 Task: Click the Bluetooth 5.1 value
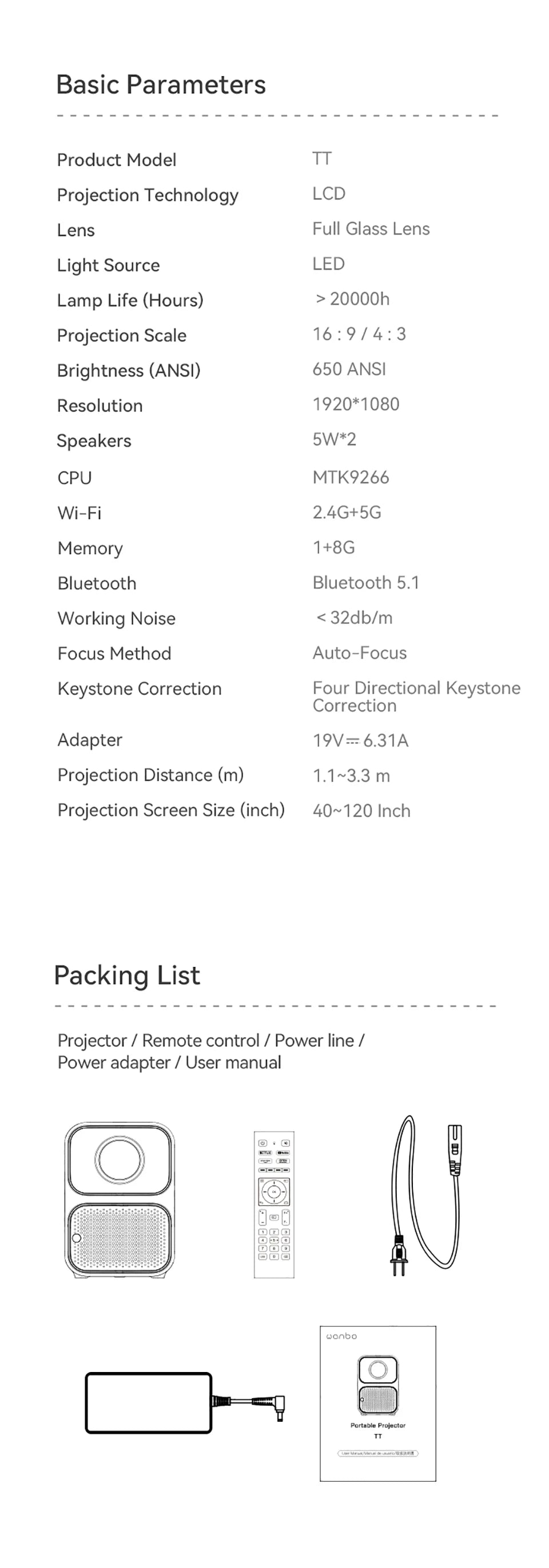(x=365, y=582)
